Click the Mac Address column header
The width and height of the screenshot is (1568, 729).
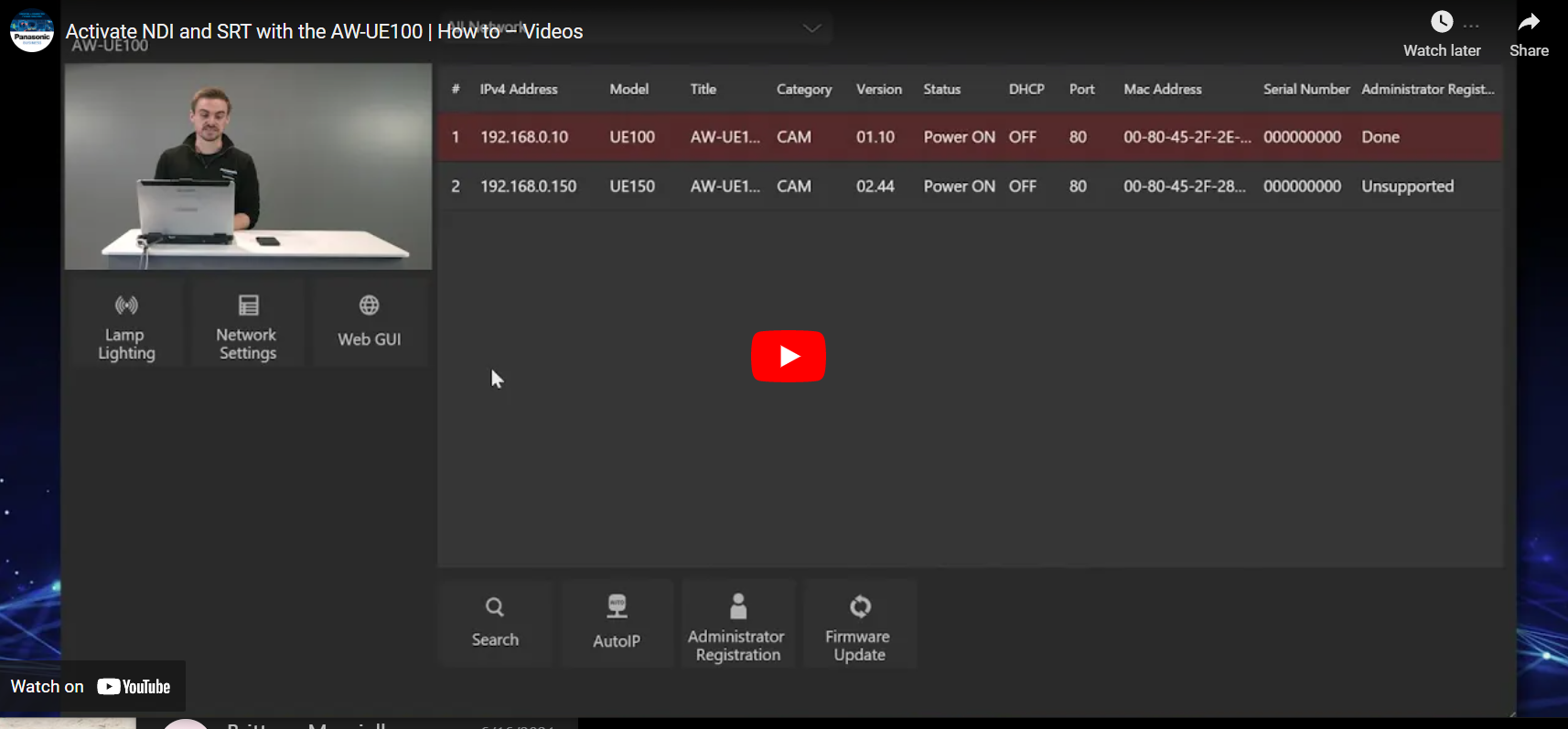[x=1162, y=89]
